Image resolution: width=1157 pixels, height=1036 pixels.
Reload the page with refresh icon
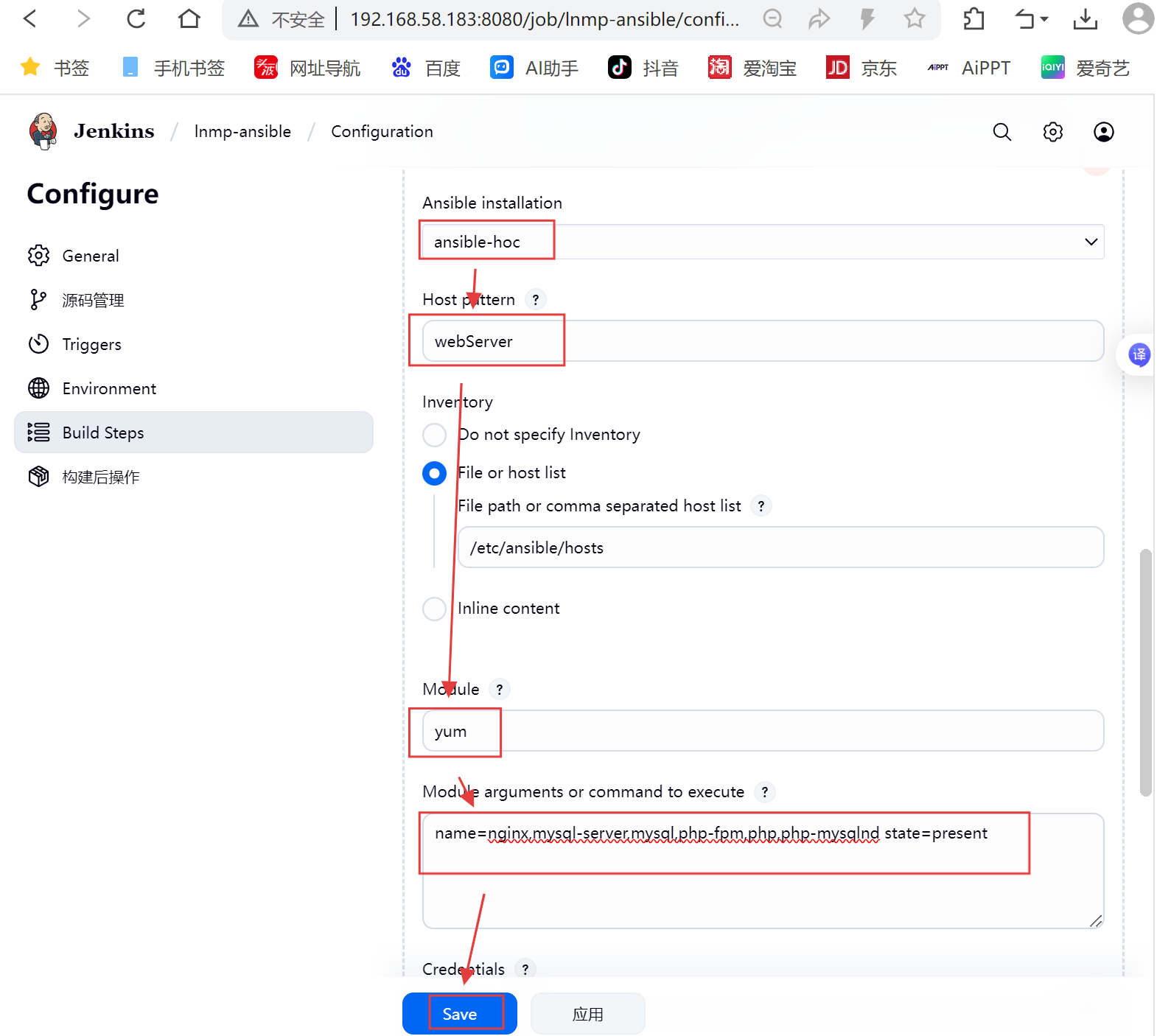tap(136, 18)
